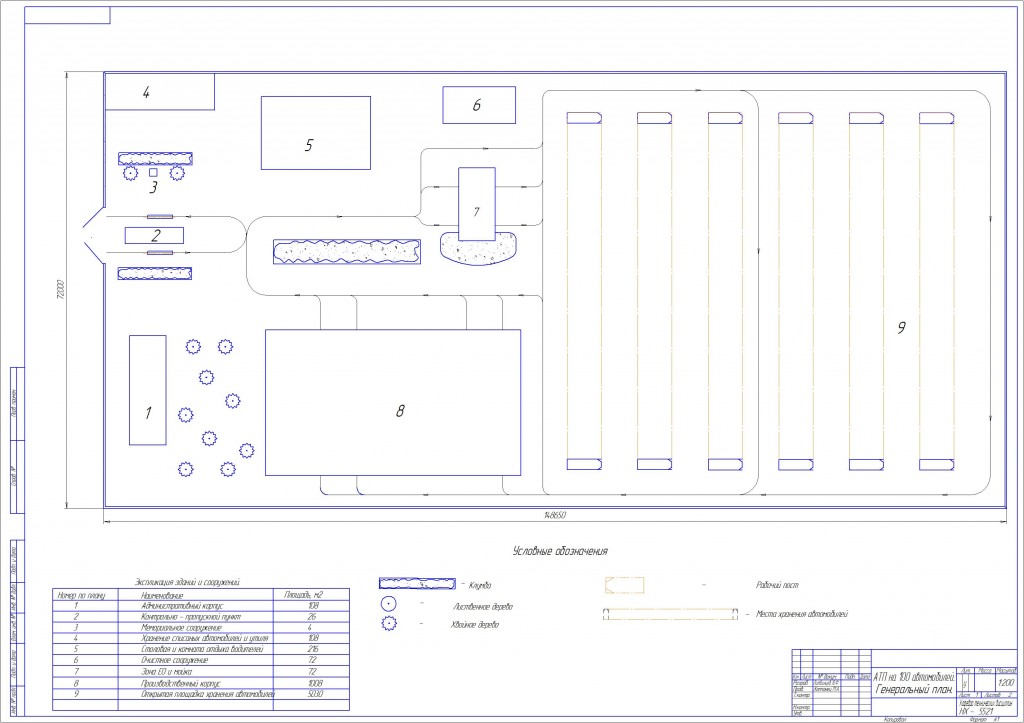Viewport: 1024px width, 723px height.
Task: Click 'Столовая и комната отдыха водителей' row
Action: tap(201, 650)
